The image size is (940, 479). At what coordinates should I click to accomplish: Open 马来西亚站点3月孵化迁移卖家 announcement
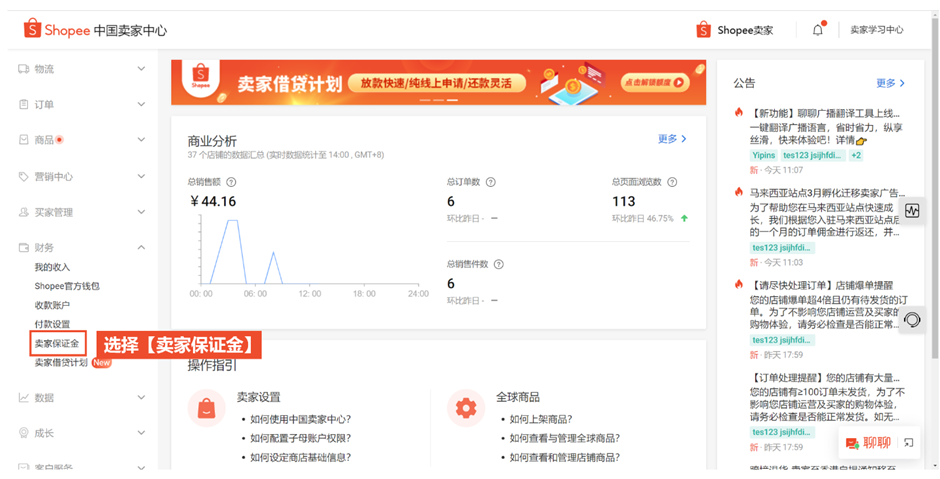click(x=825, y=193)
